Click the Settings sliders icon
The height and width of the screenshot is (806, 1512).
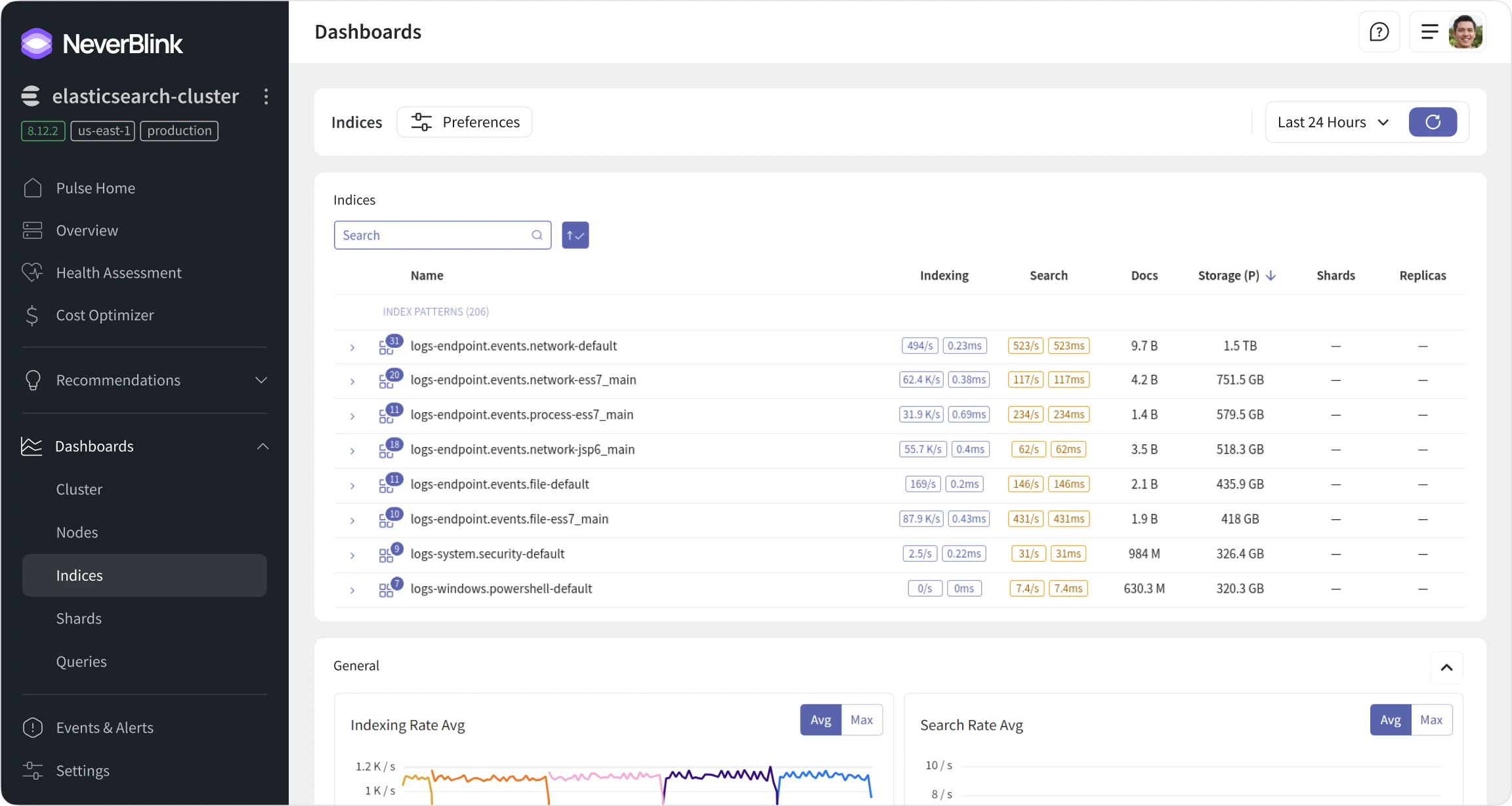[33, 770]
